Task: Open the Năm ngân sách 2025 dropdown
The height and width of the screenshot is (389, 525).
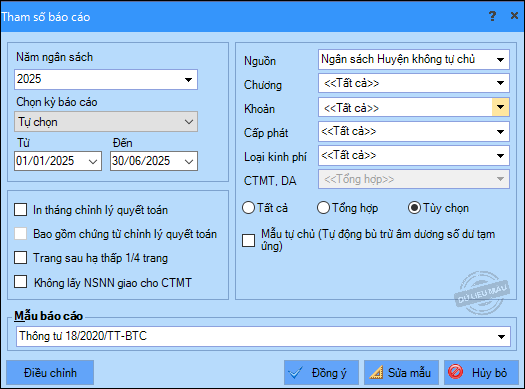Action: (189, 80)
